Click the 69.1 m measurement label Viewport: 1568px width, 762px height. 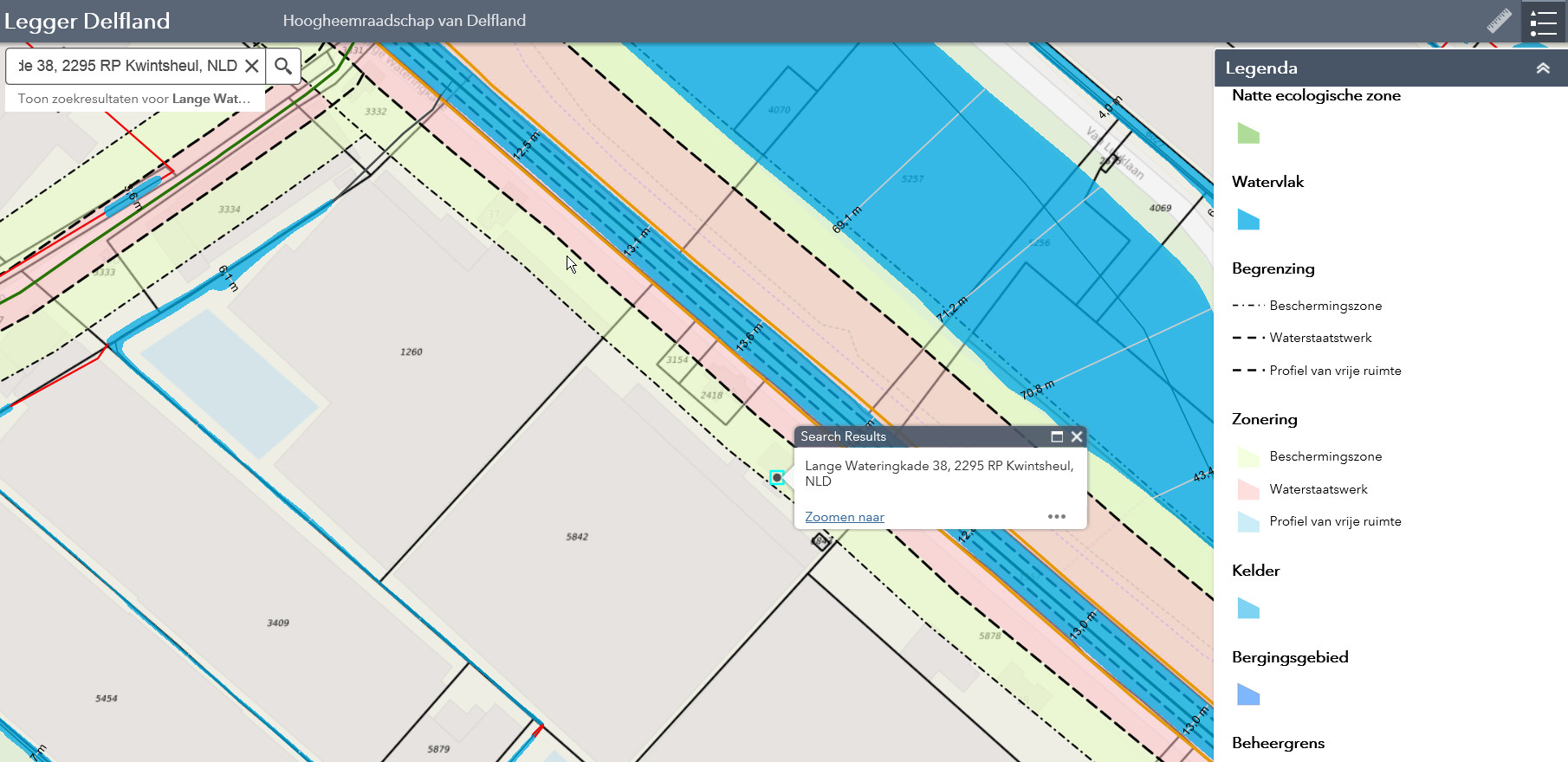(847, 220)
